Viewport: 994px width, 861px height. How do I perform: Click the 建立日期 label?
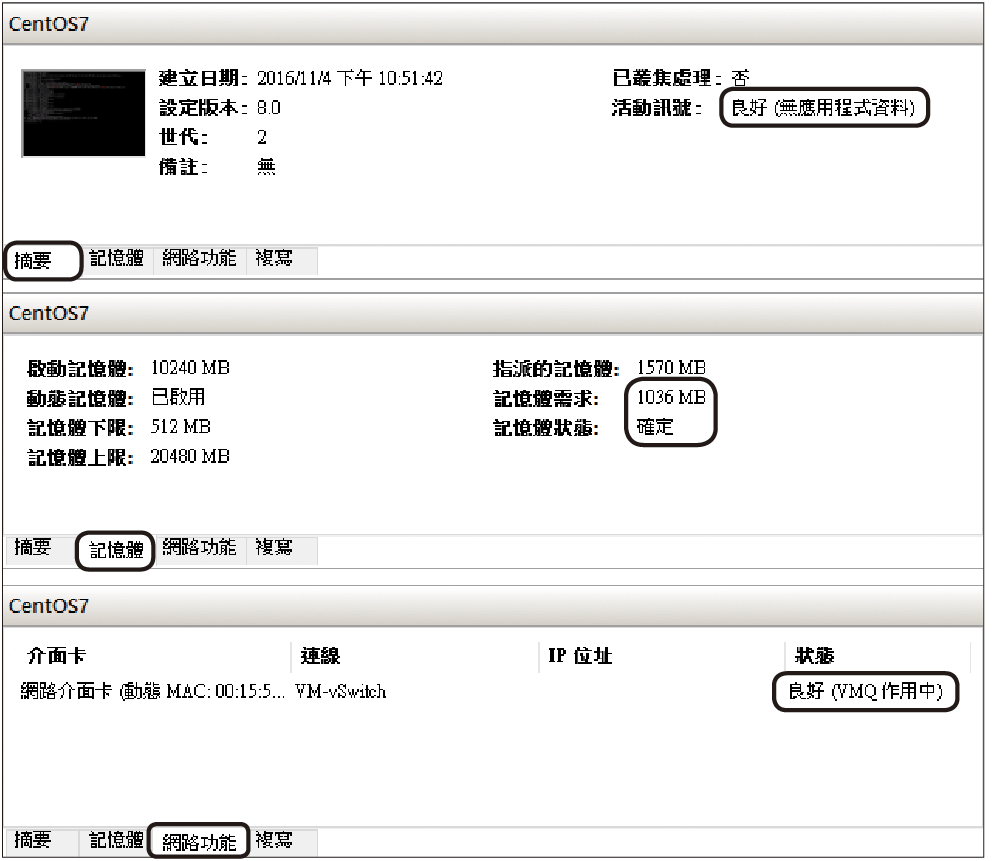(203, 79)
